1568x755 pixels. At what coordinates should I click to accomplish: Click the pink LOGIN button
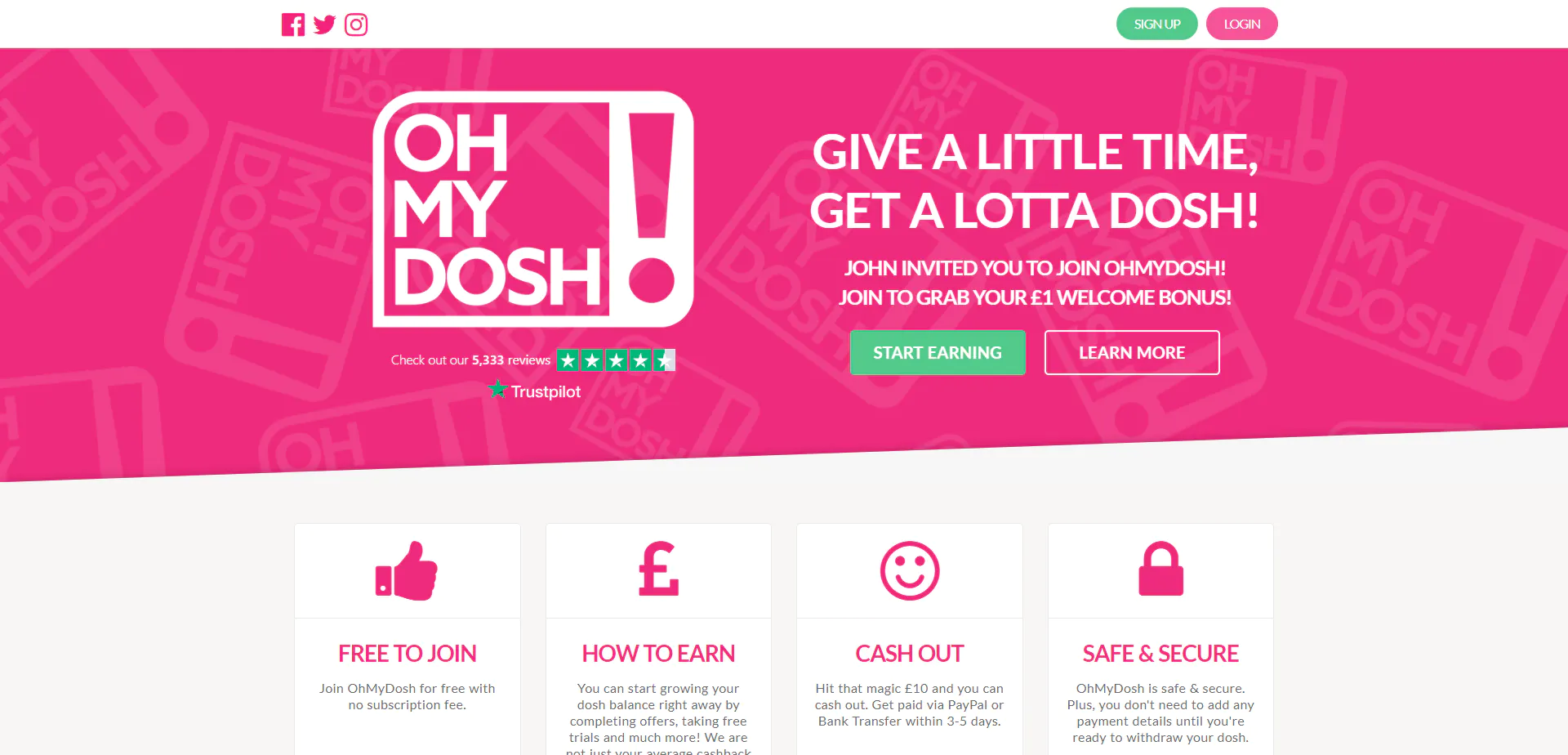click(1241, 24)
